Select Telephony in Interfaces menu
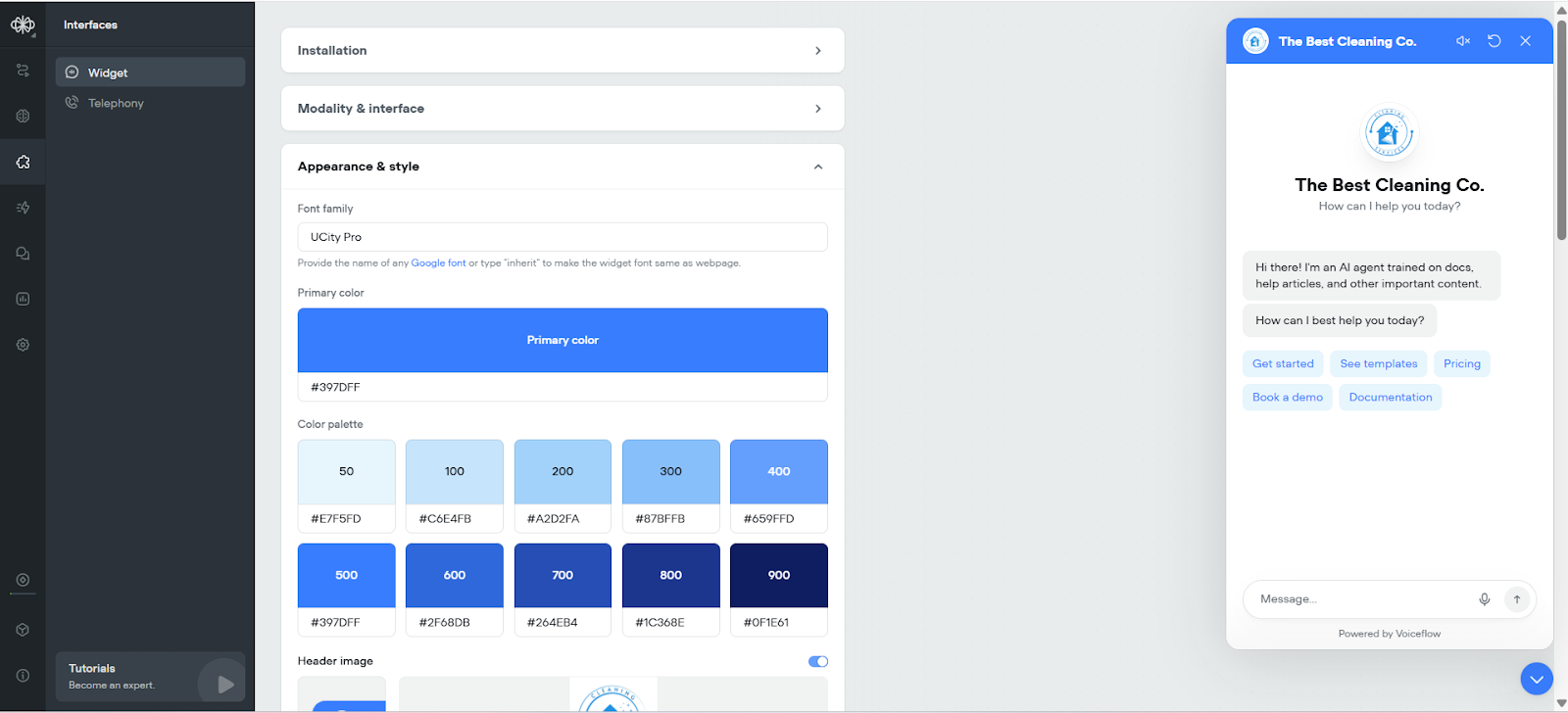The width and height of the screenshot is (1568, 713). (x=150, y=103)
